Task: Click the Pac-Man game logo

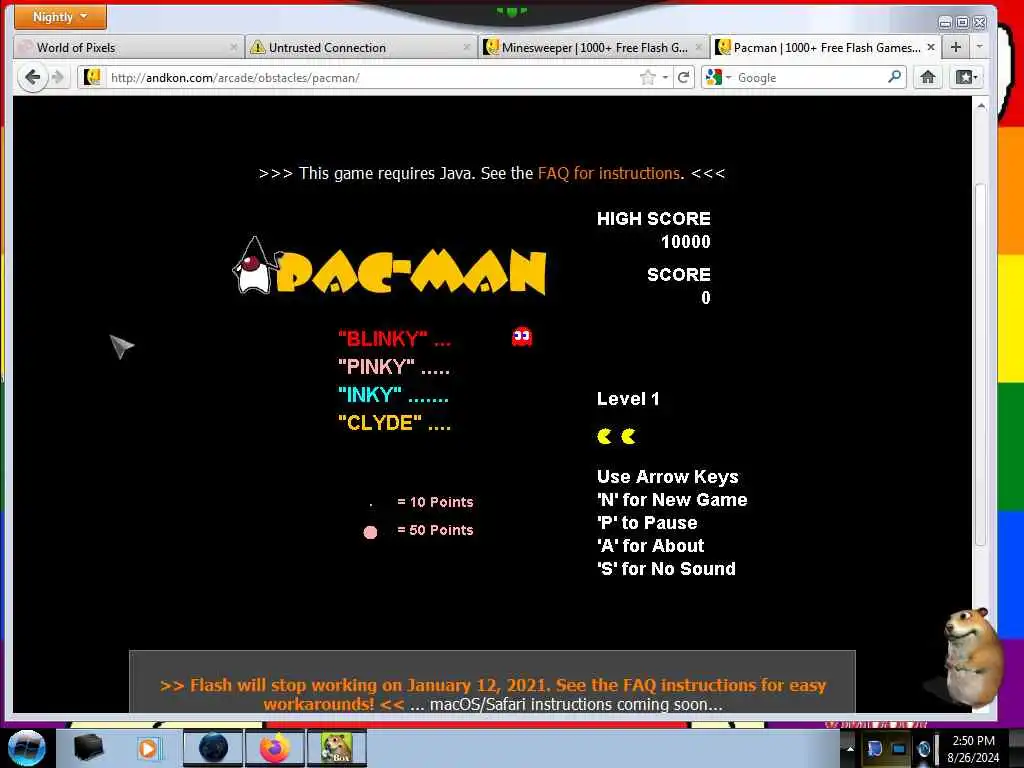Action: pyautogui.click(x=389, y=266)
